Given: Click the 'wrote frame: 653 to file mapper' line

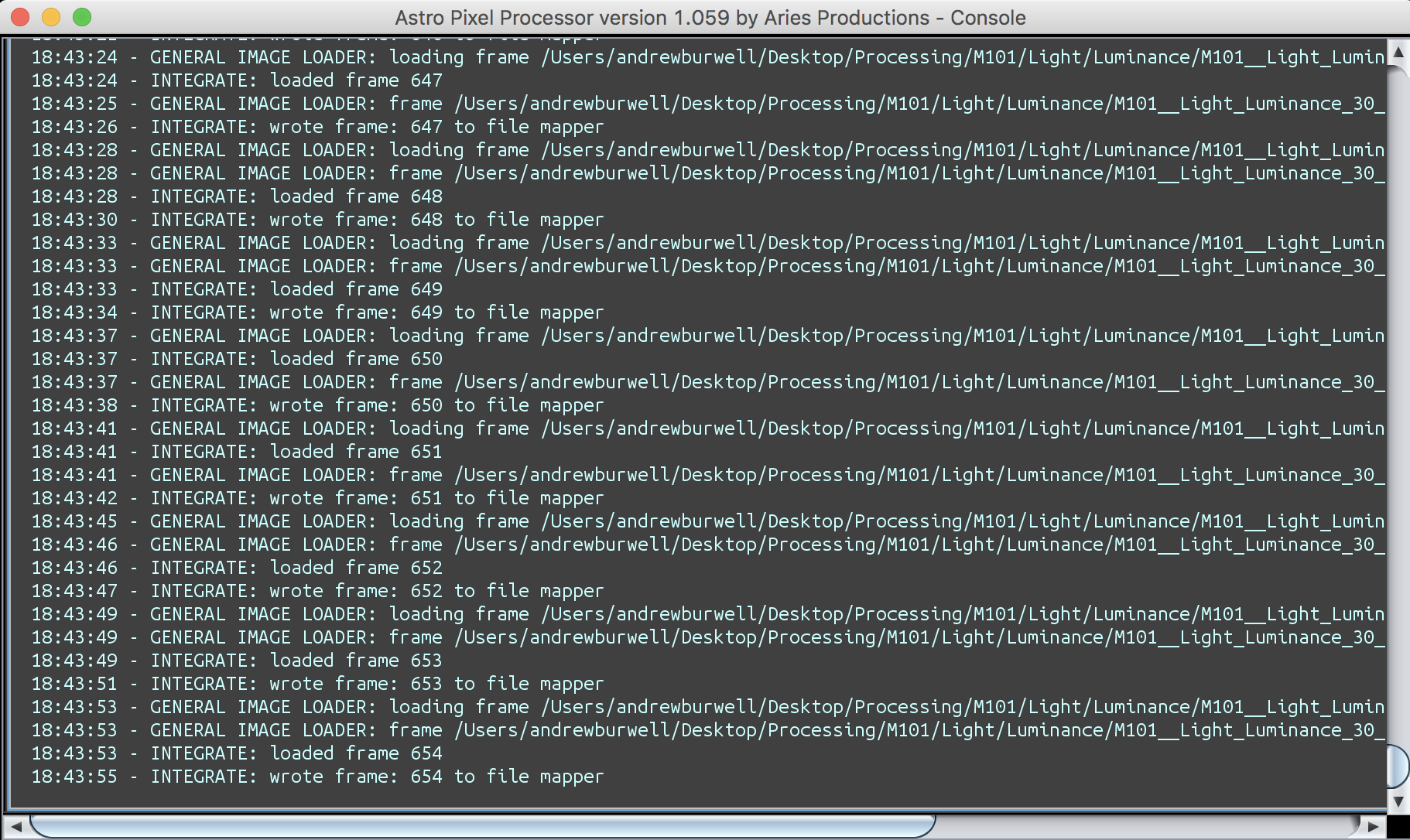Looking at the screenshot, I should (x=376, y=684).
